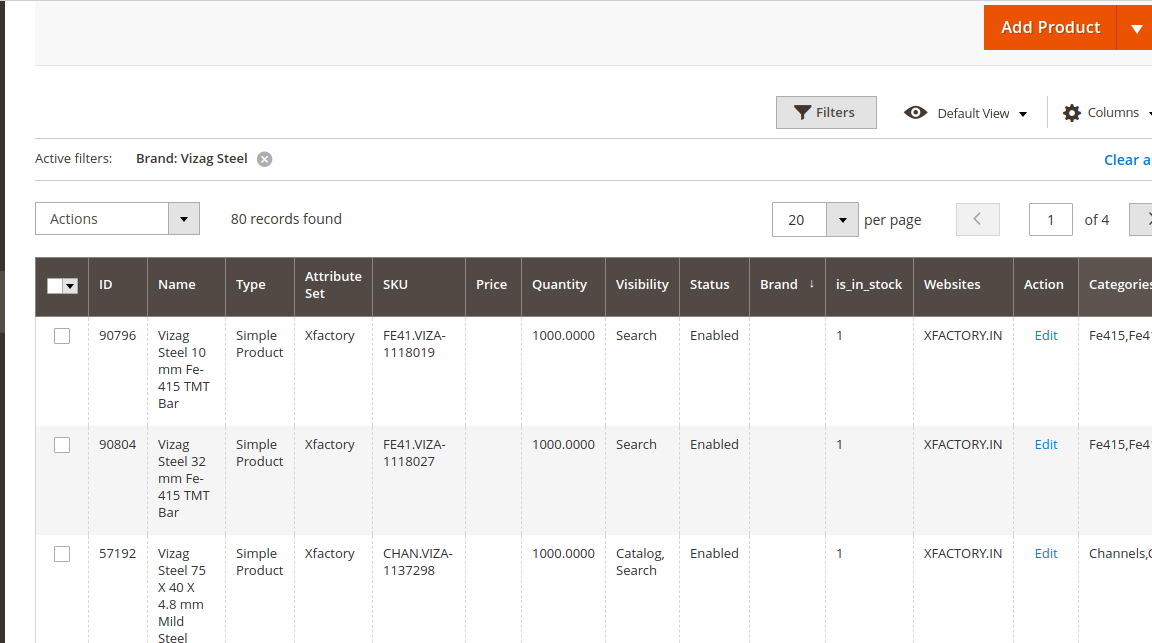Sort by Websites column header
Image resolution: width=1152 pixels, height=643 pixels.
pyautogui.click(x=963, y=285)
